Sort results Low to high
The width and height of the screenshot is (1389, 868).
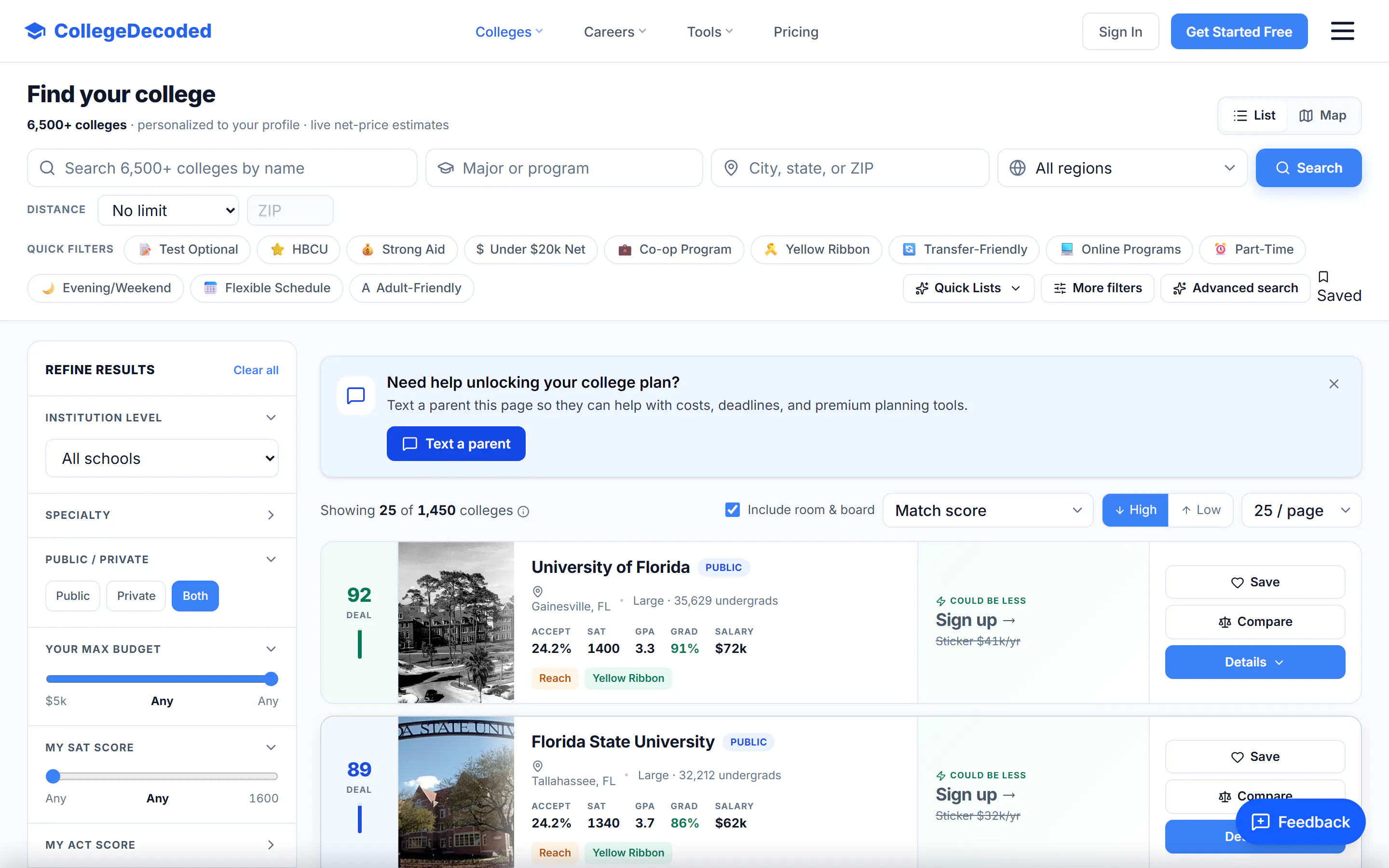1201,510
